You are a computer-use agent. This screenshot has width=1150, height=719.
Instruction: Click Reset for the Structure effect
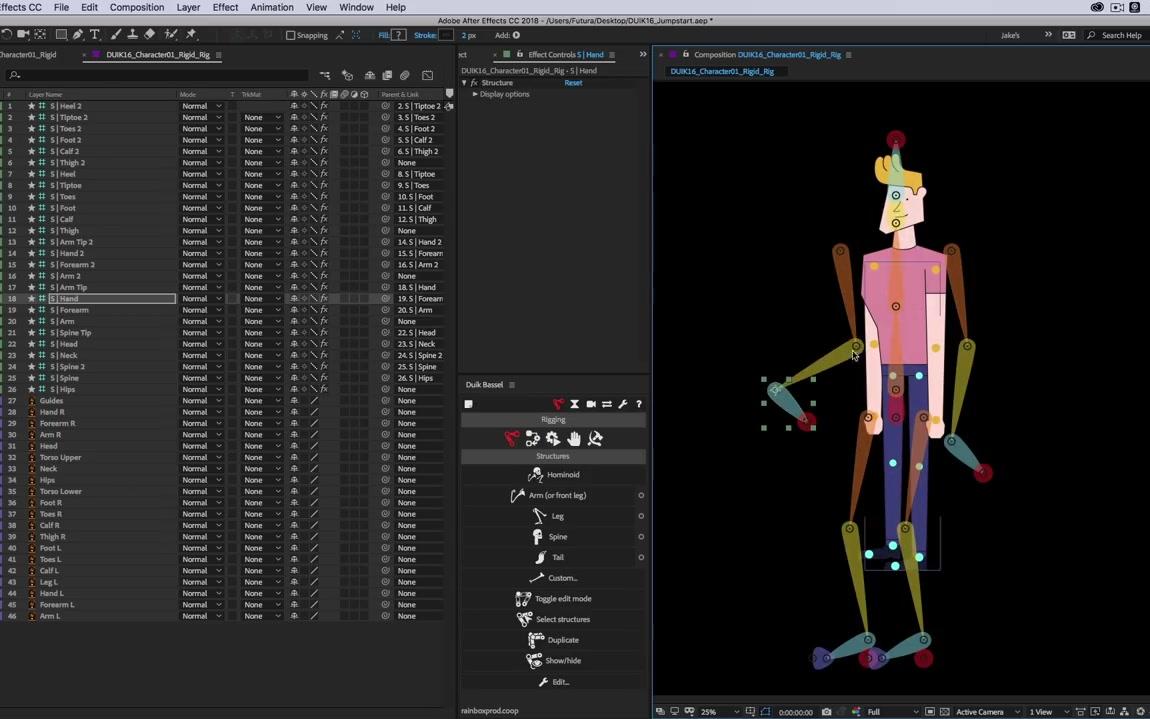(x=573, y=83)
